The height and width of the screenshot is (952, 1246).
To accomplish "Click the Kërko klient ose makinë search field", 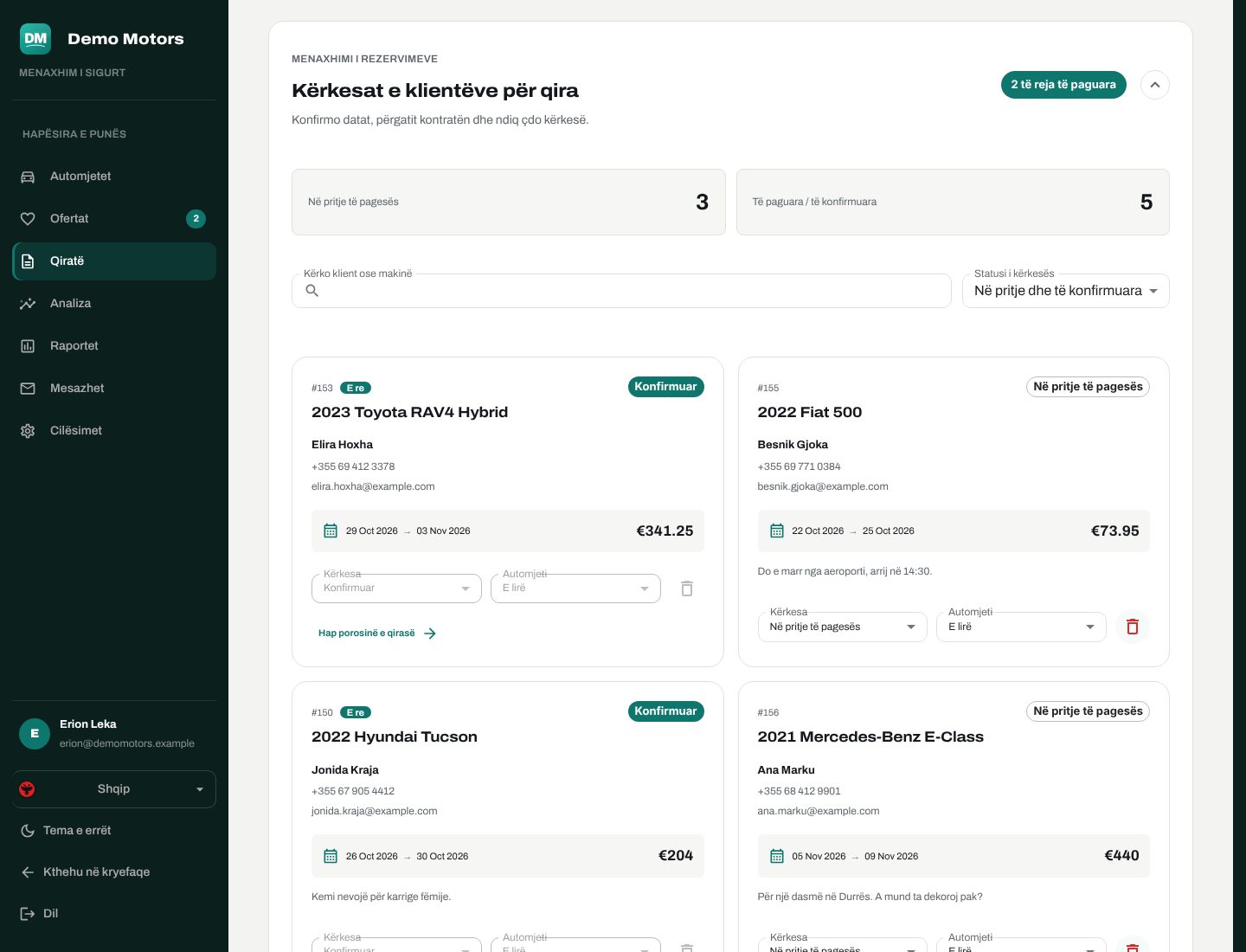I will [x=621, y=291].
